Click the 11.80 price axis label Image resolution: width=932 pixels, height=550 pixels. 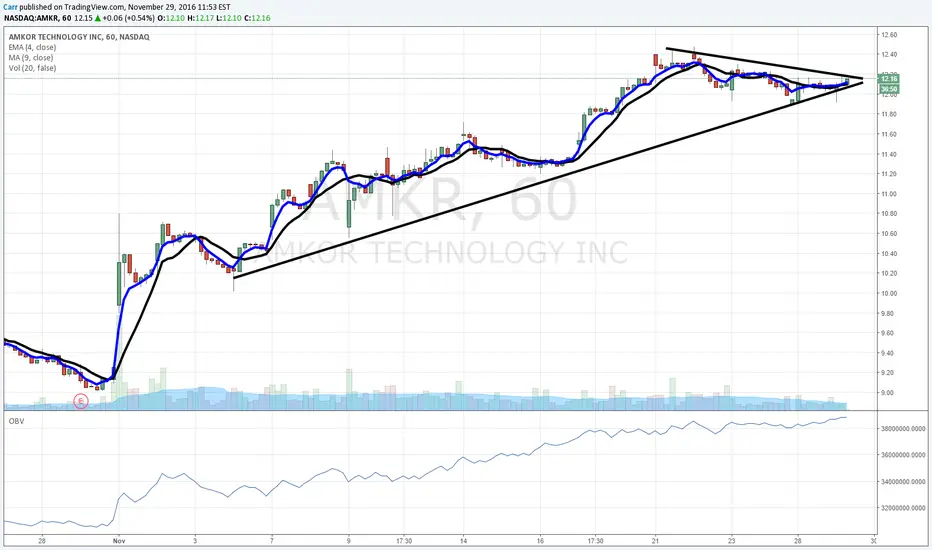coord(889,114)
